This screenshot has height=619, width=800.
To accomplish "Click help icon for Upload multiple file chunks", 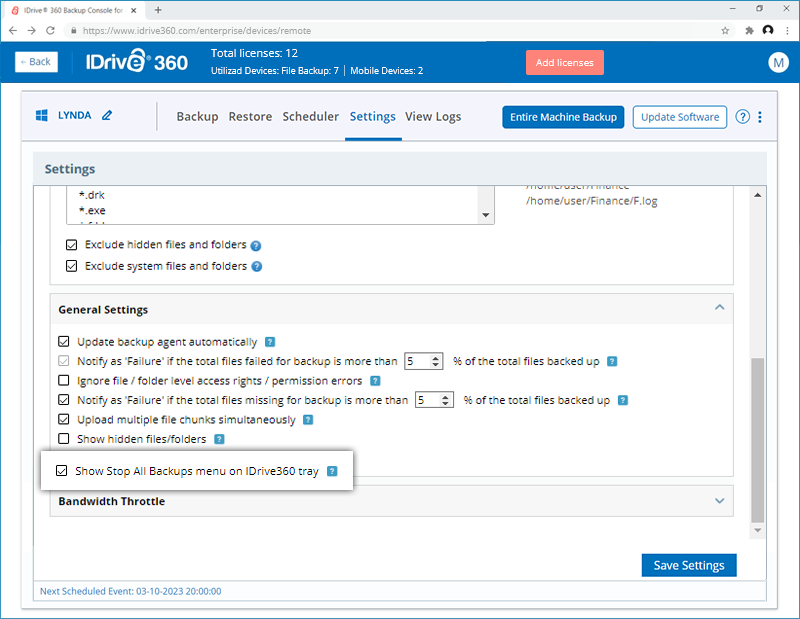I will [x=308, y=419].
